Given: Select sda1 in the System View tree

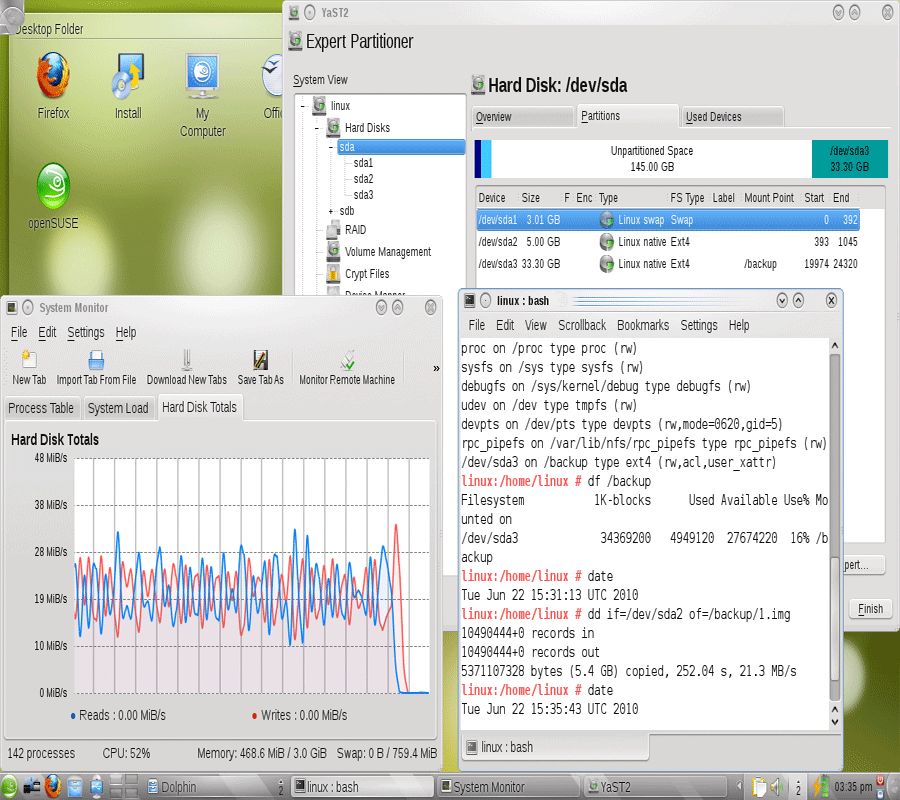Looking at the screenshot, I should [x=363, y=163].
